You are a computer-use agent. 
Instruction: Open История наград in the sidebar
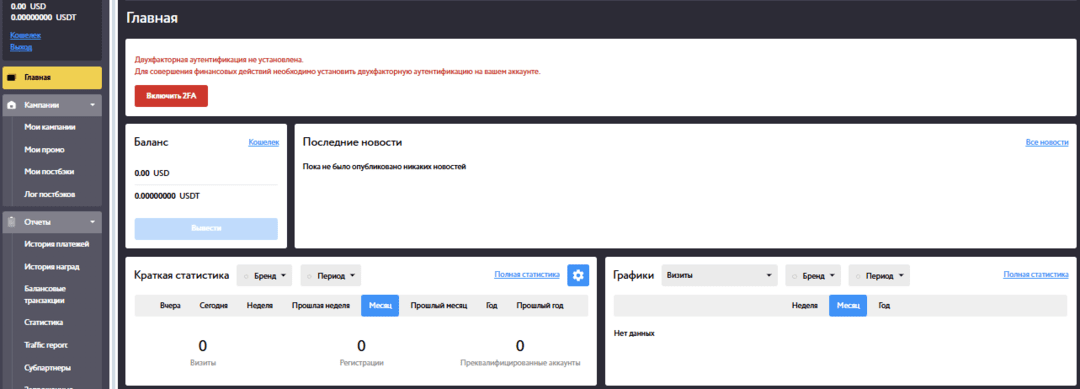point(52,266)
